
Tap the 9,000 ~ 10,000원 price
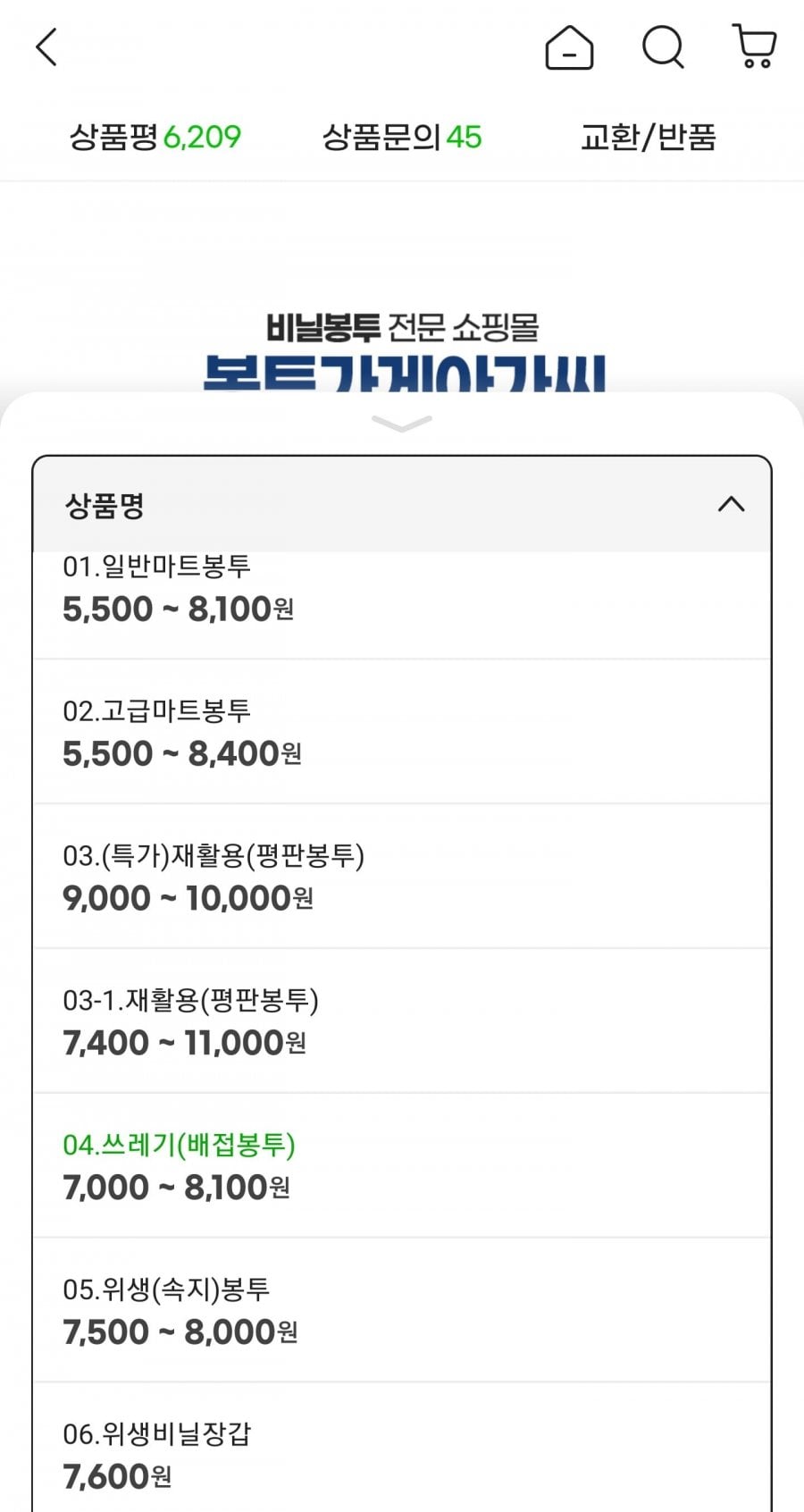point(188,899)
